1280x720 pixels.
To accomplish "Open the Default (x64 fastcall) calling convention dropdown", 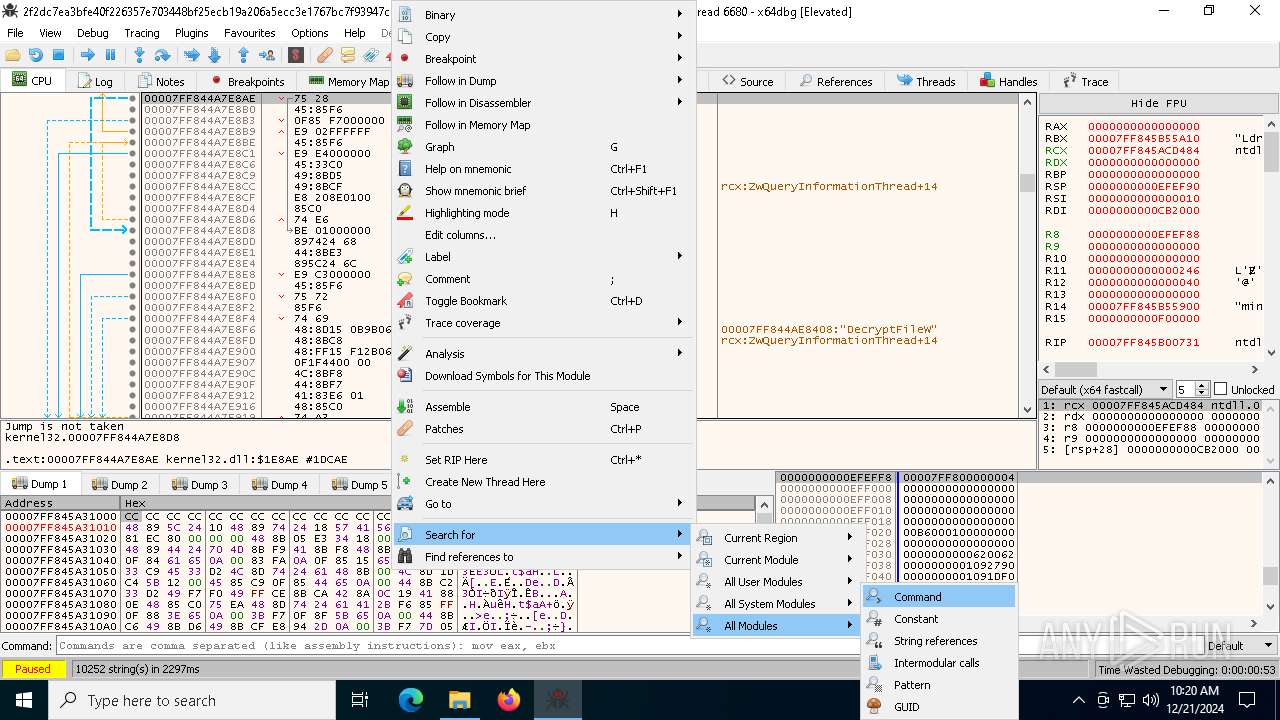I will click(1104, 389).
